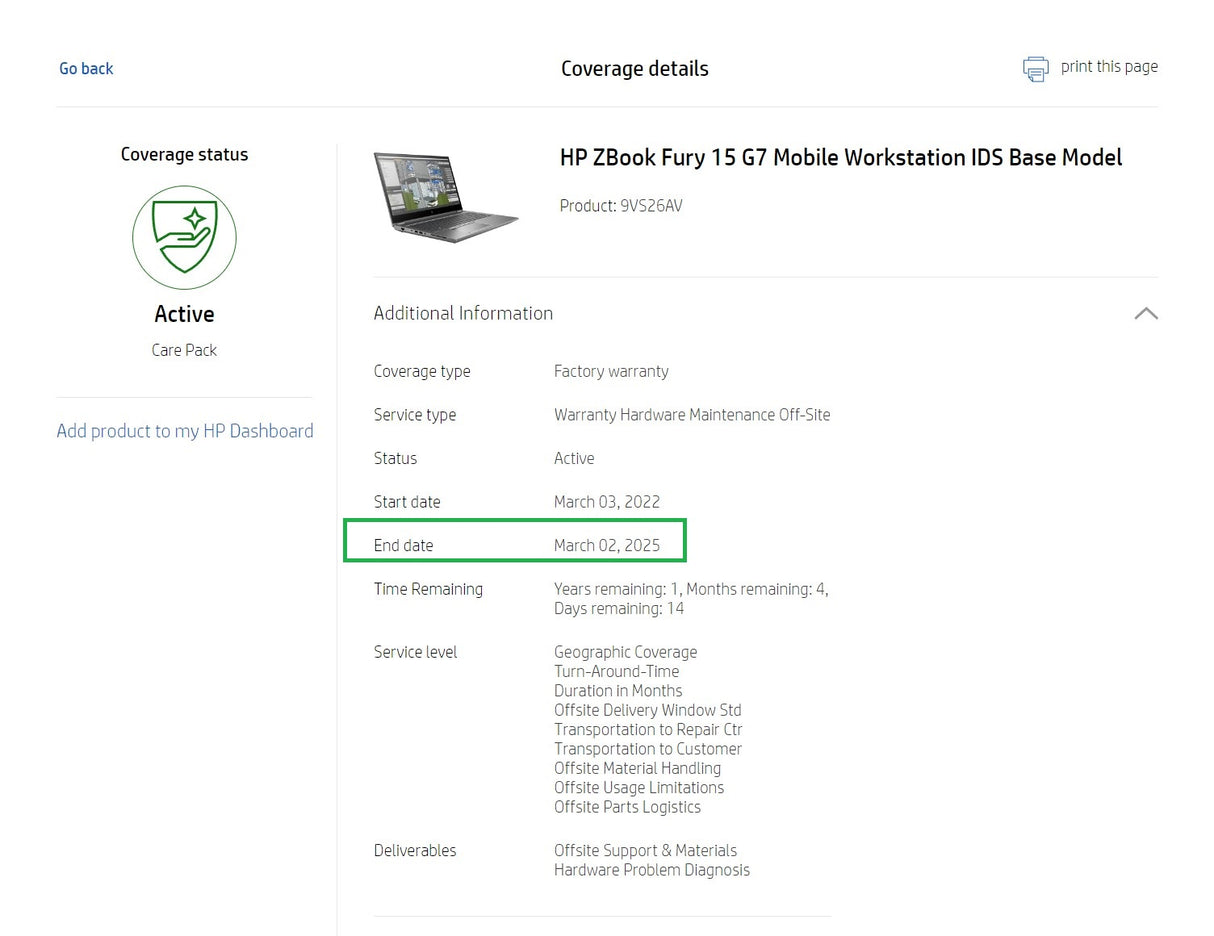Click the Coverage details page title
This screenshot has height=936, width=1214.
tap(635, 68)
